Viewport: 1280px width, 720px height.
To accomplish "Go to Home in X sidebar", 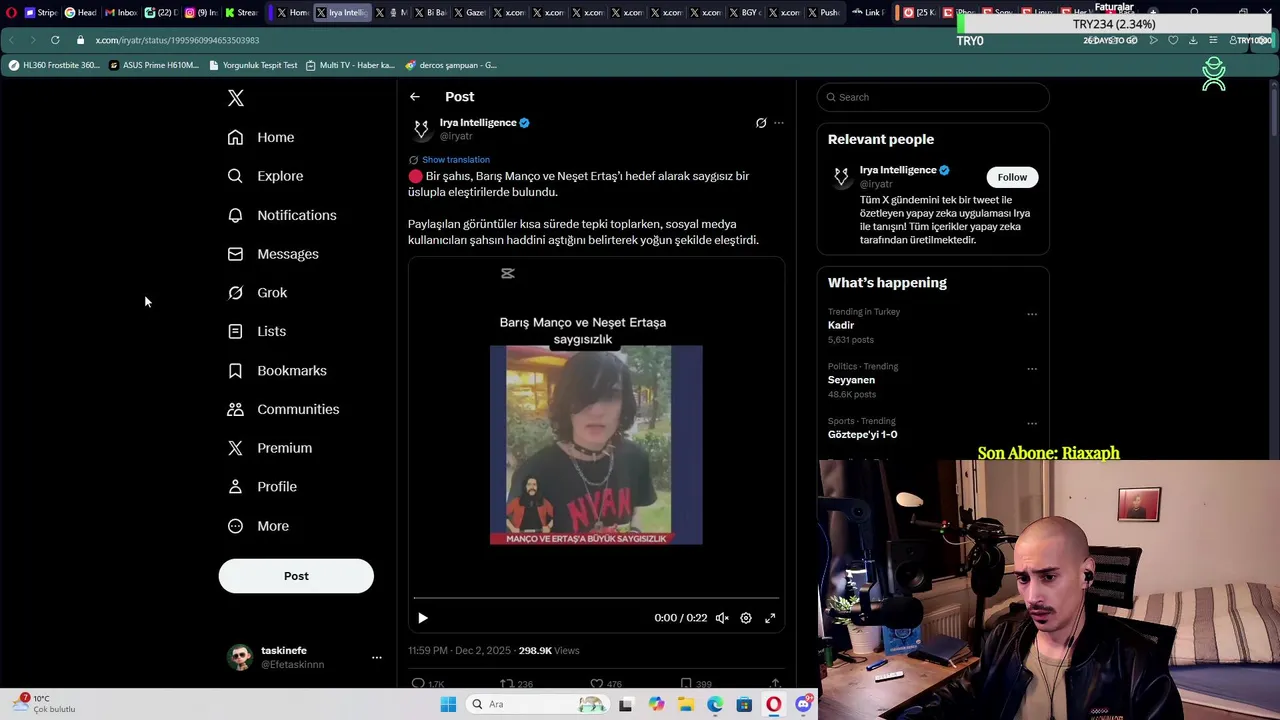I will (261, 137).
